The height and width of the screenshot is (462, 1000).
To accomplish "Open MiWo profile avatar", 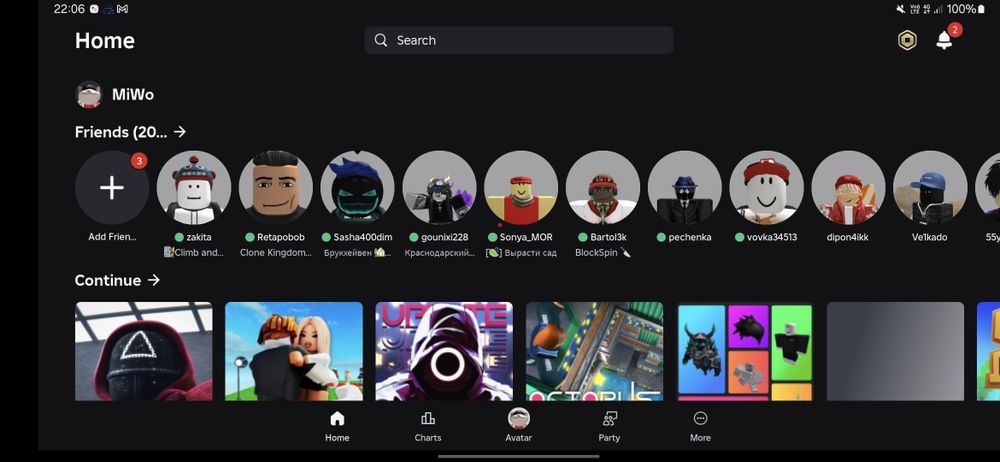I will [89, 94].
